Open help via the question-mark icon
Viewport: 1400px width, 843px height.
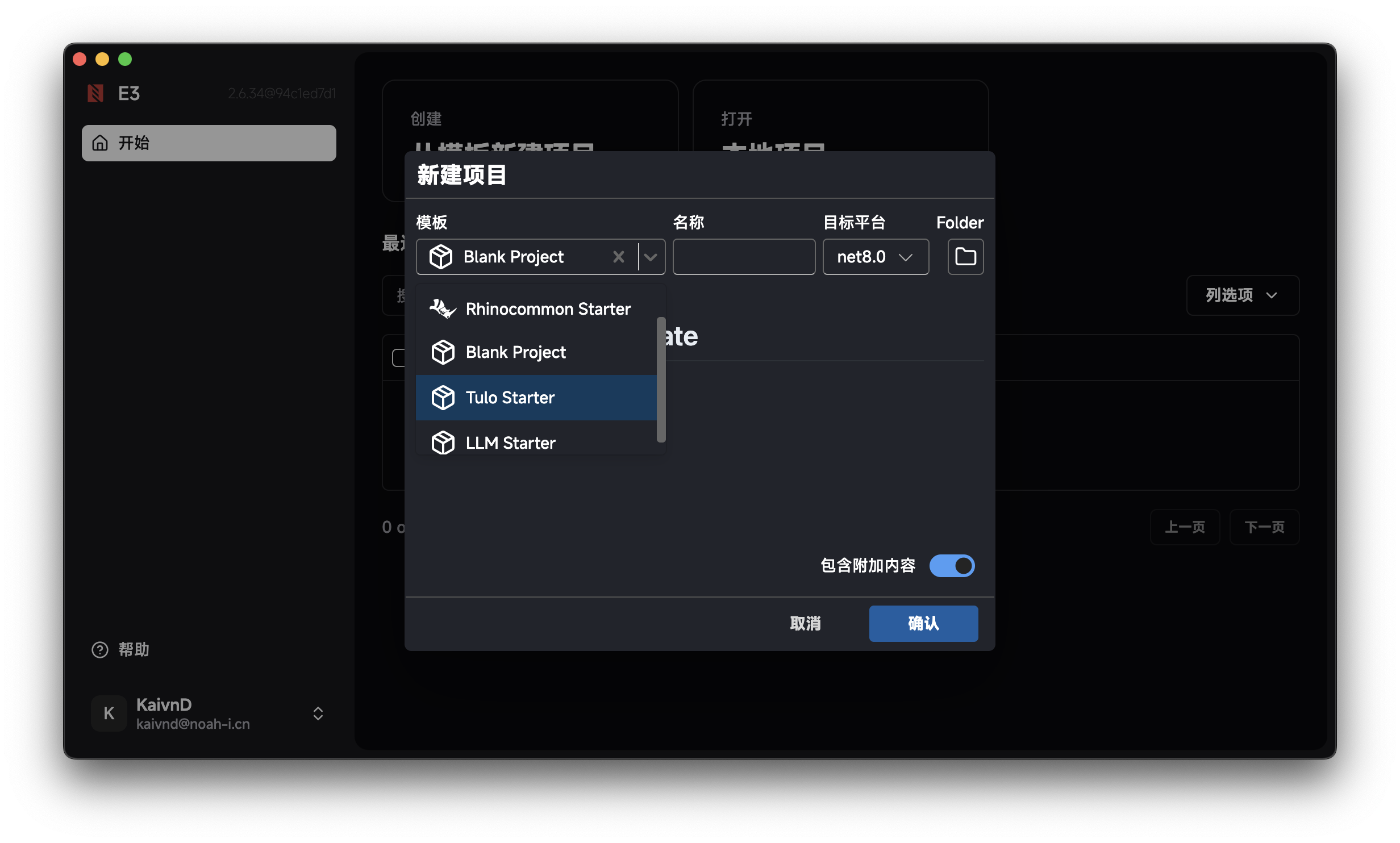pyautogui.click(x=99, y=649)
